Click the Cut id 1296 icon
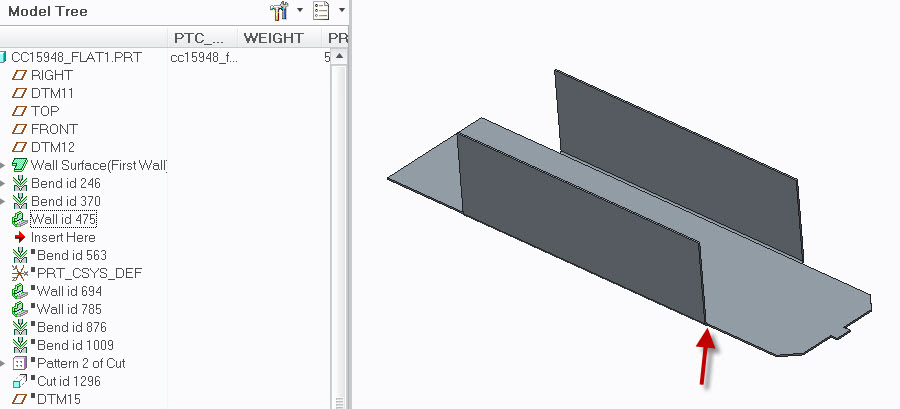 20,381
